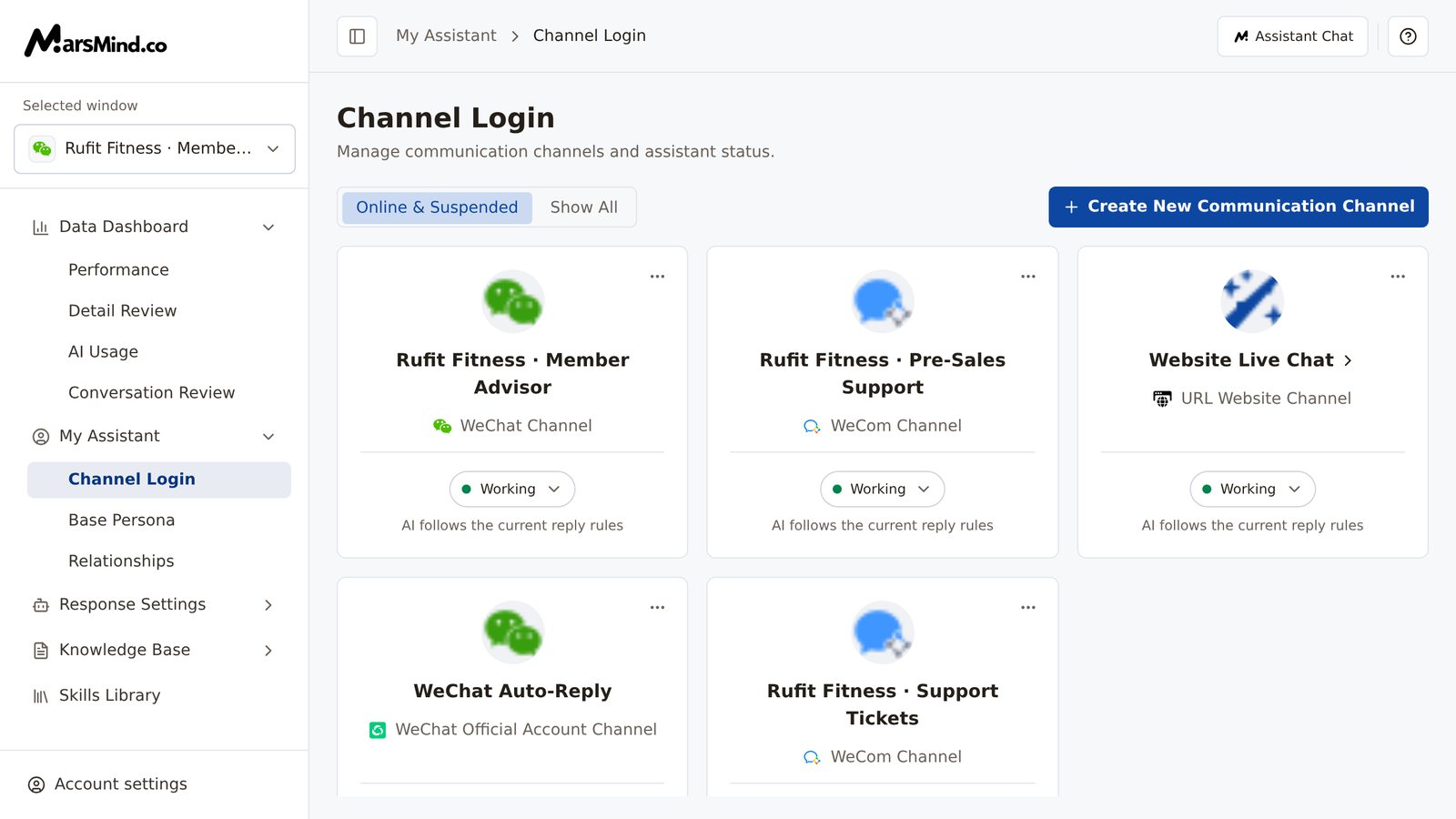The height and width of the screenshot is (819, 1456).
Task: Click the Support Tickets WeCom avatar icon
Action: (x=883, y=632)
